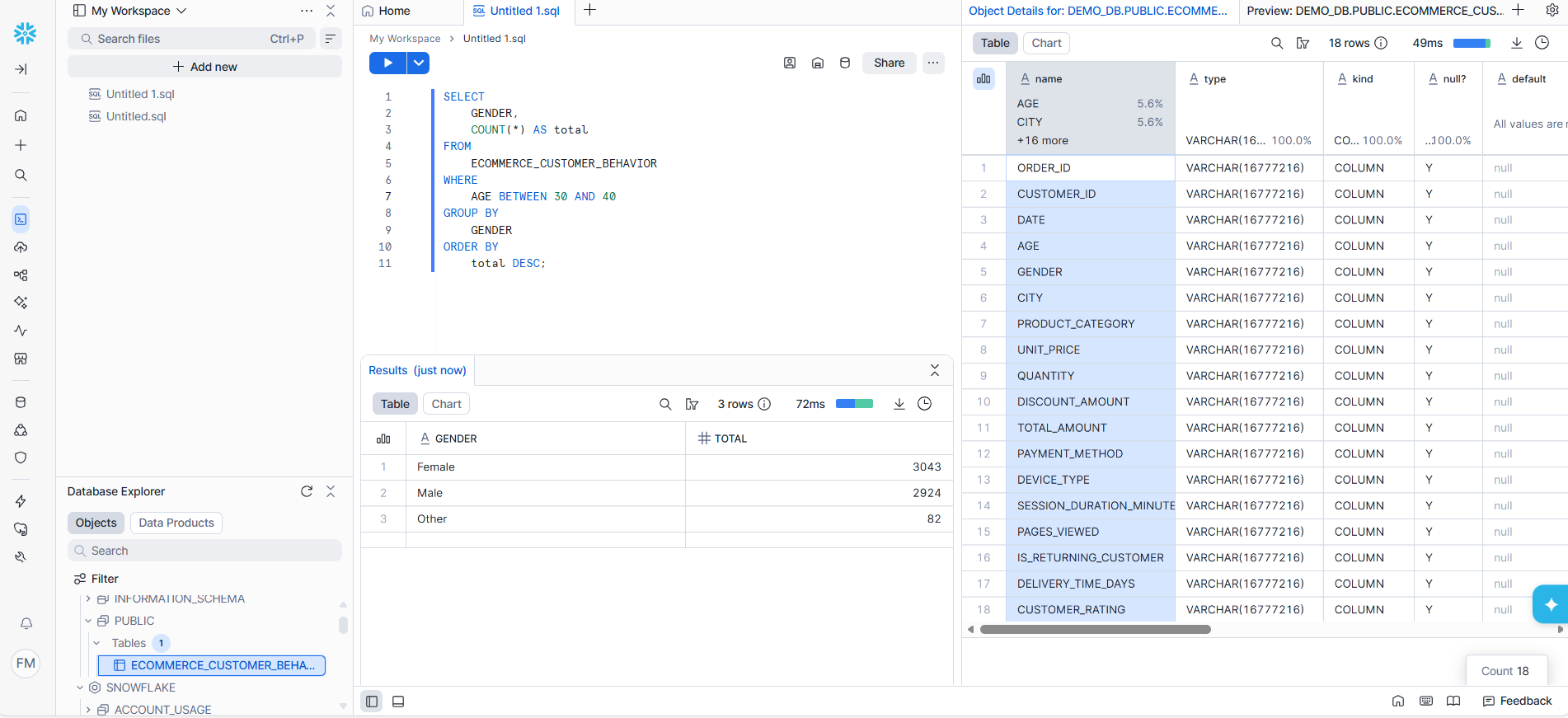The image size is (1568, 718).
Task: Download the 18-row preview table
Action: point(1517,43)
